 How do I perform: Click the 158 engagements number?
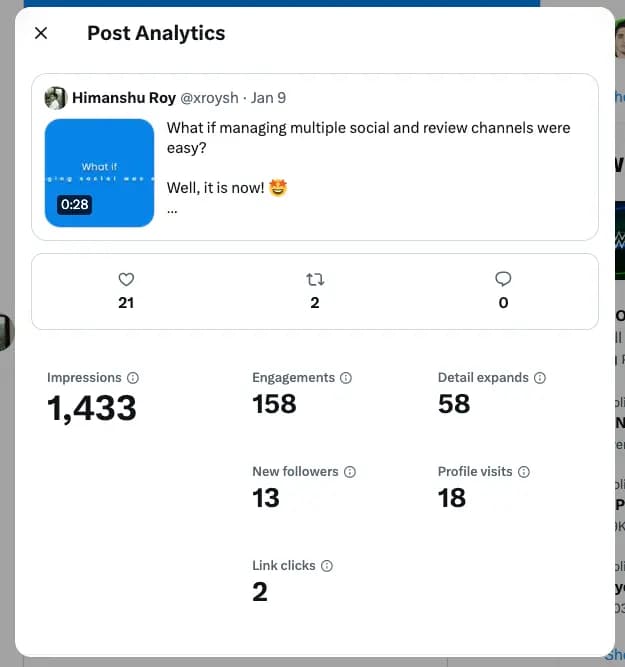pos(274,404)
